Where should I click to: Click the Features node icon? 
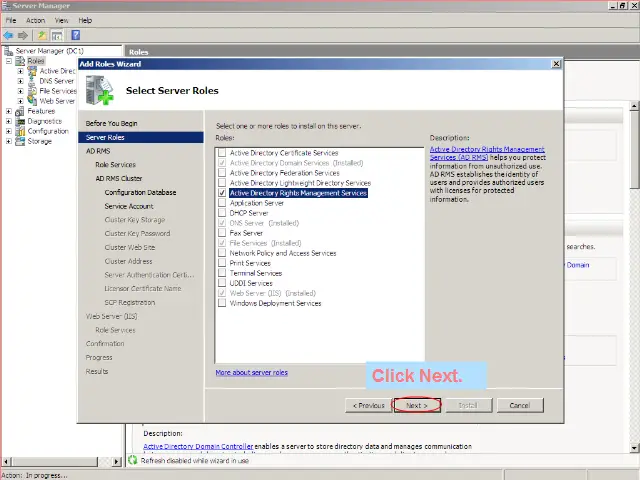[x=20, y=111]
